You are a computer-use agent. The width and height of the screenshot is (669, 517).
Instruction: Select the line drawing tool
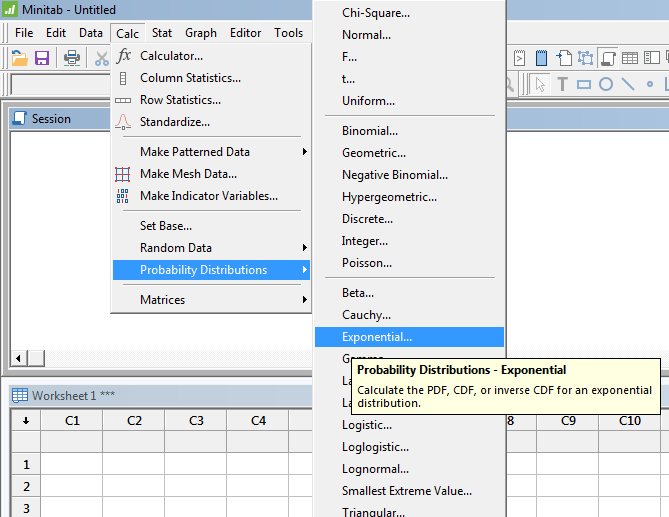coord(628,84)
